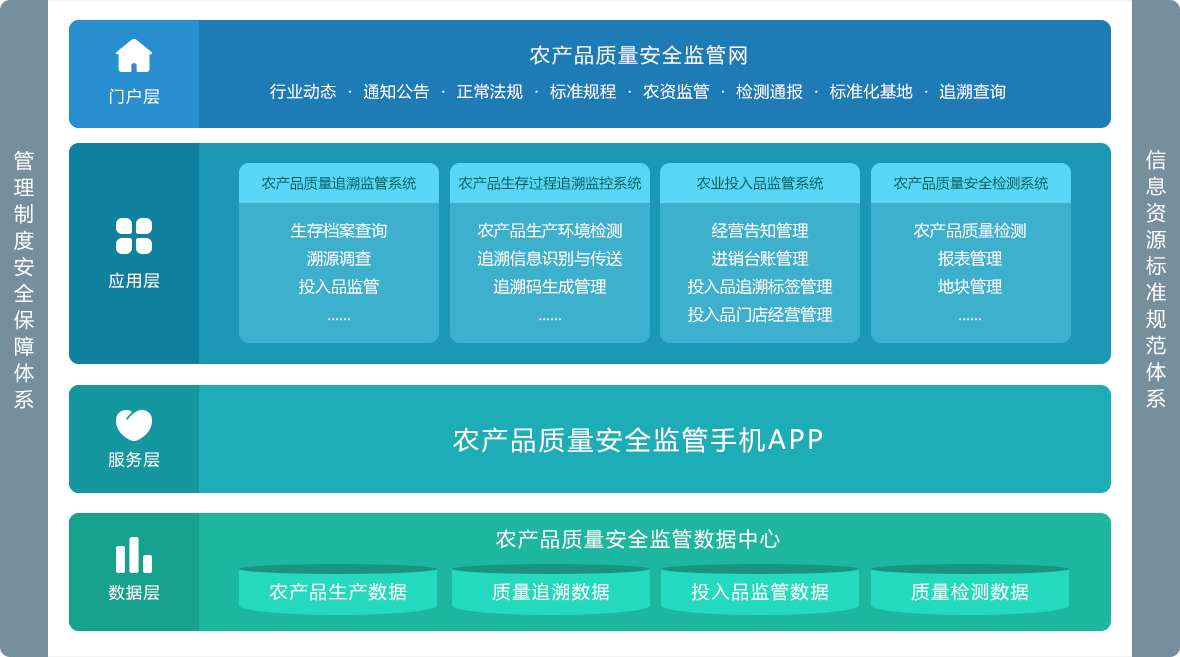Click the 生存档案查询 item
This screenshot has height=657, width=1180.
click(x=339, y=230)
